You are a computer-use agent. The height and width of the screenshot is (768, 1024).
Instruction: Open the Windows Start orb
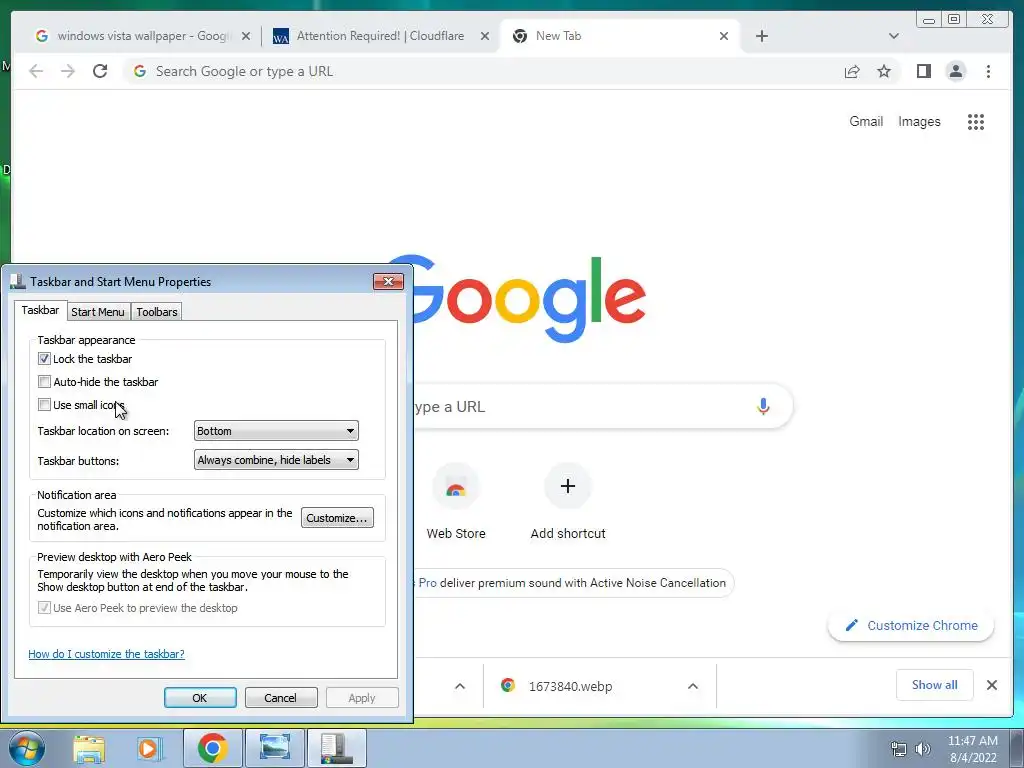pos(27,748)
